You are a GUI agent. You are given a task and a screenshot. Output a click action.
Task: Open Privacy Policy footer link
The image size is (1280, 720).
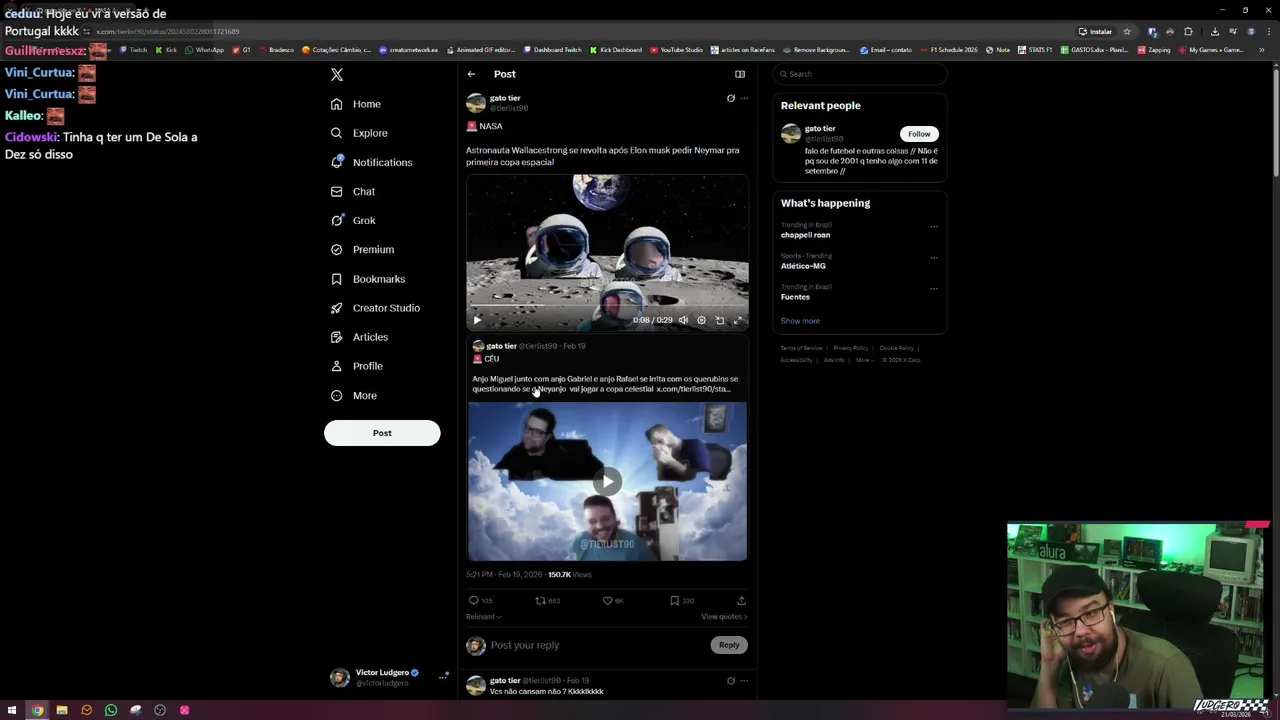(x=851, y=348)
